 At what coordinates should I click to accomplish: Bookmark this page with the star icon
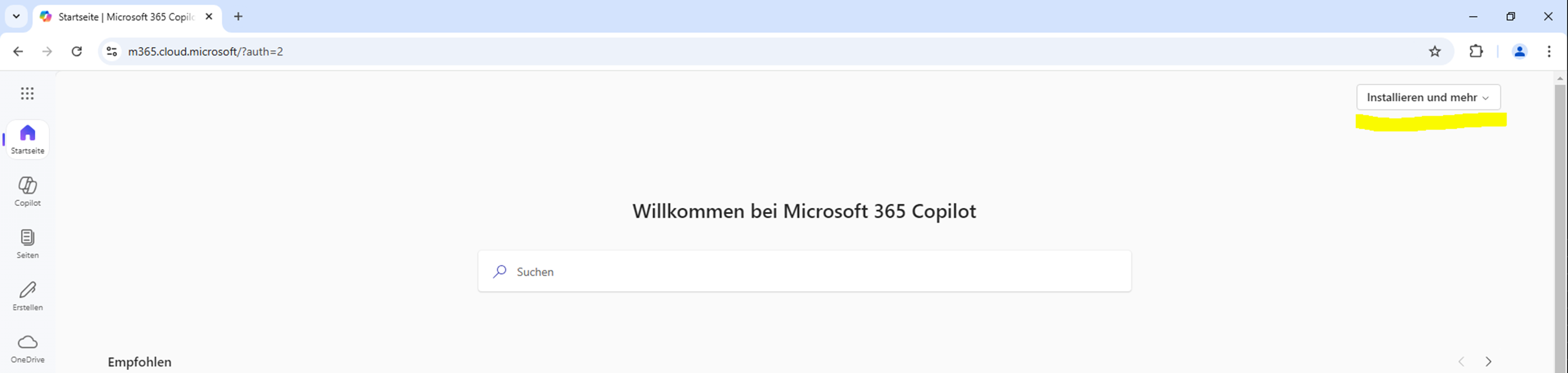point(1434,51)
